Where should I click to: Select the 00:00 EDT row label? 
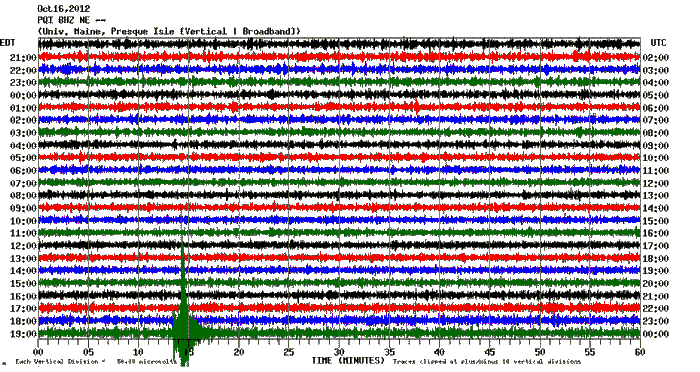23,95
